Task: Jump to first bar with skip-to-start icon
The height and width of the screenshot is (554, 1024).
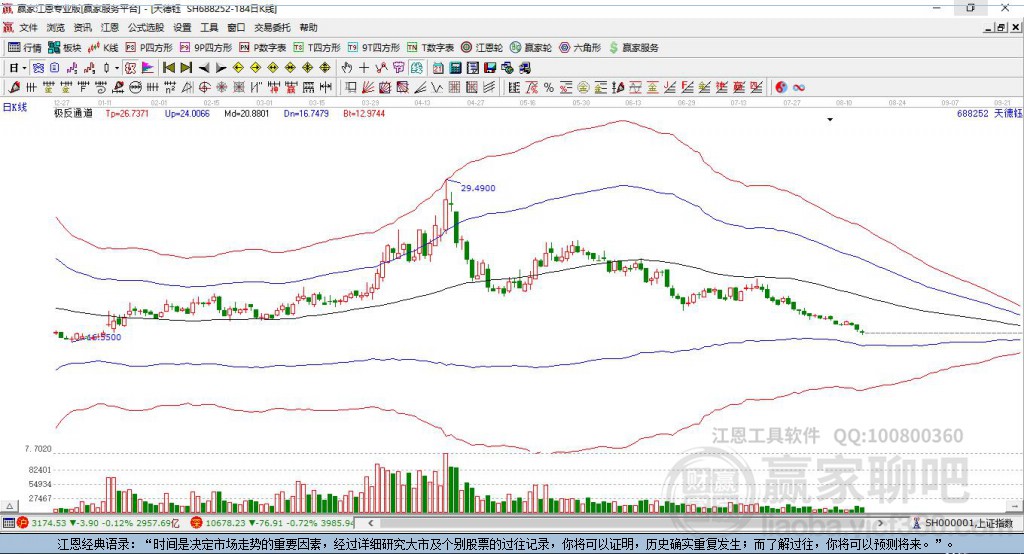Action: click(x=169, y=68)
